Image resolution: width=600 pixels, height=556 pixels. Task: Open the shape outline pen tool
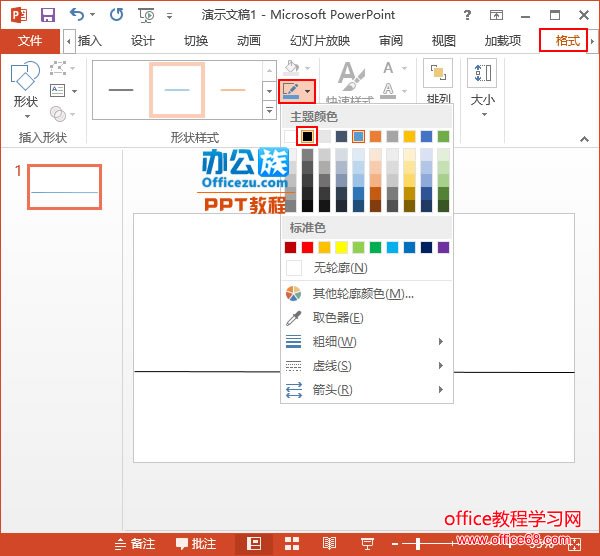(291, 91)
